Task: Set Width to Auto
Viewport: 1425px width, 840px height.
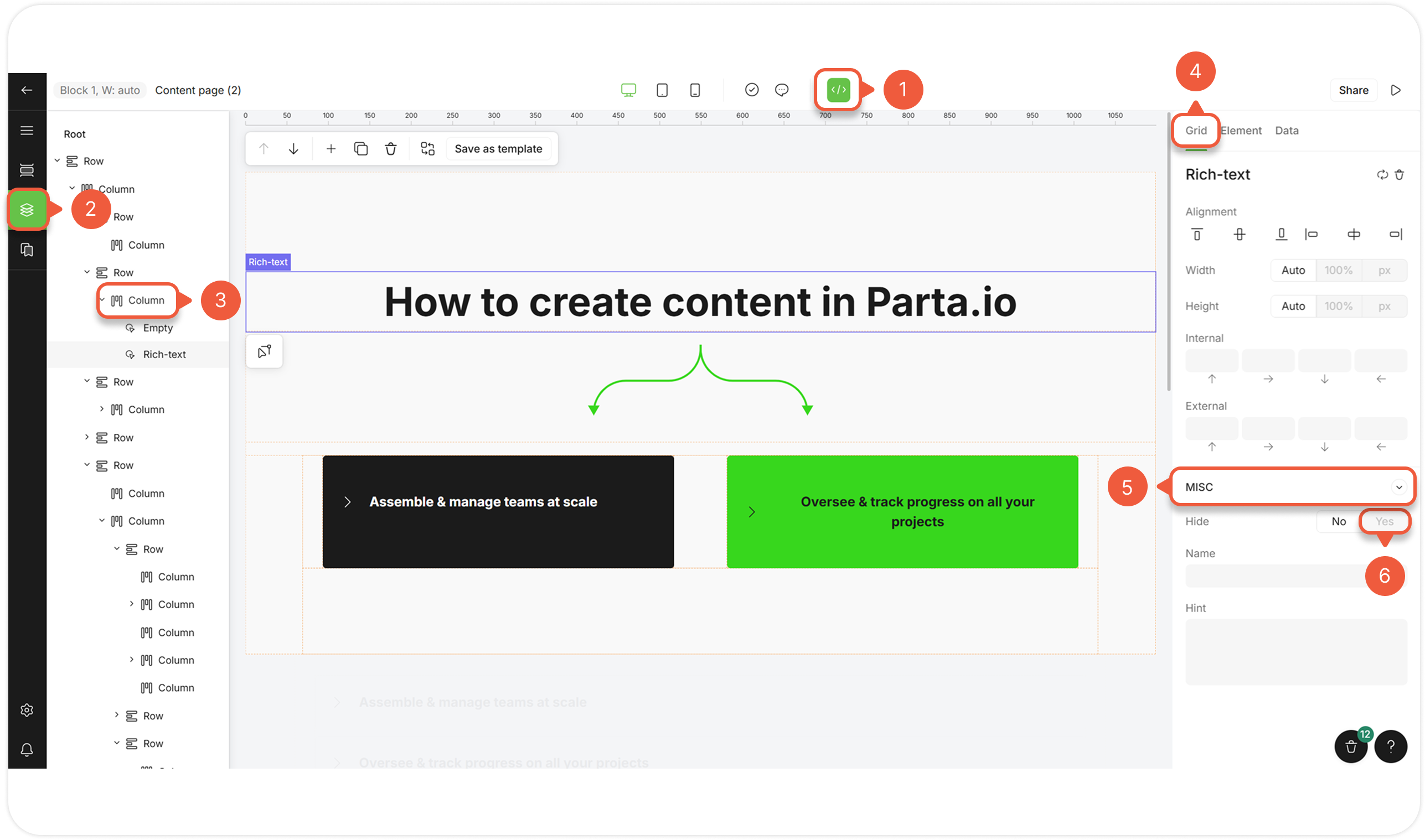Action: click(1293, 271)
